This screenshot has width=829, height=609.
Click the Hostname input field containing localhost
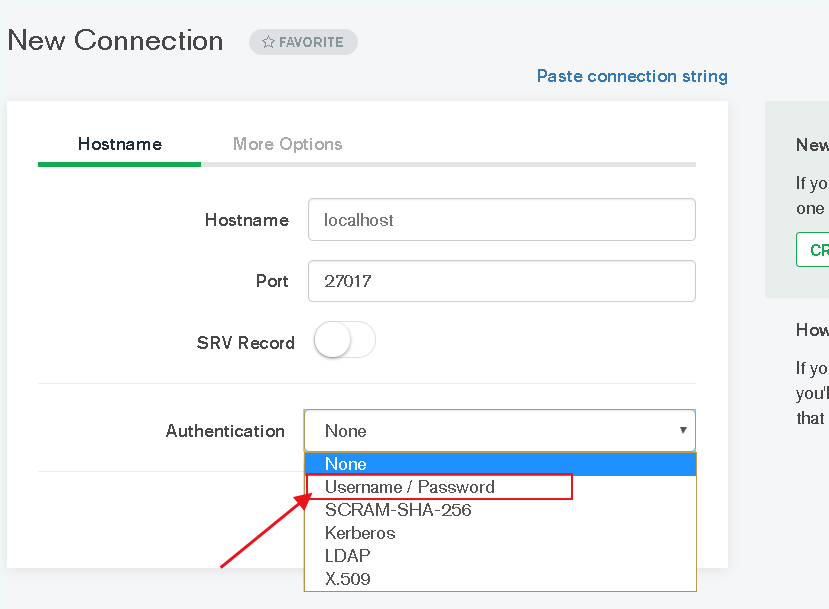(x=501, y=220)
